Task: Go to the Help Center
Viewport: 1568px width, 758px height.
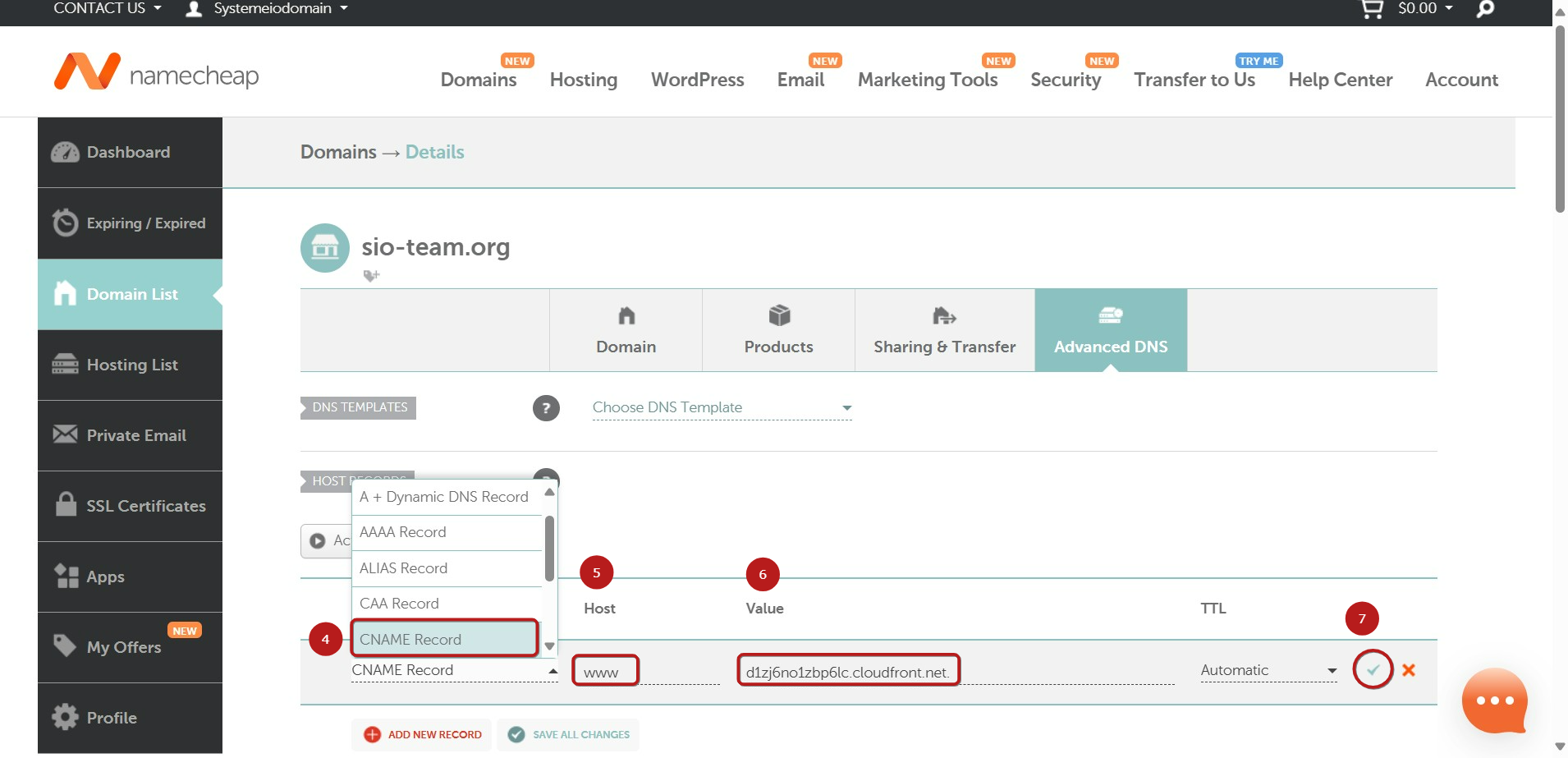Action: click(x=1341, y=80)
